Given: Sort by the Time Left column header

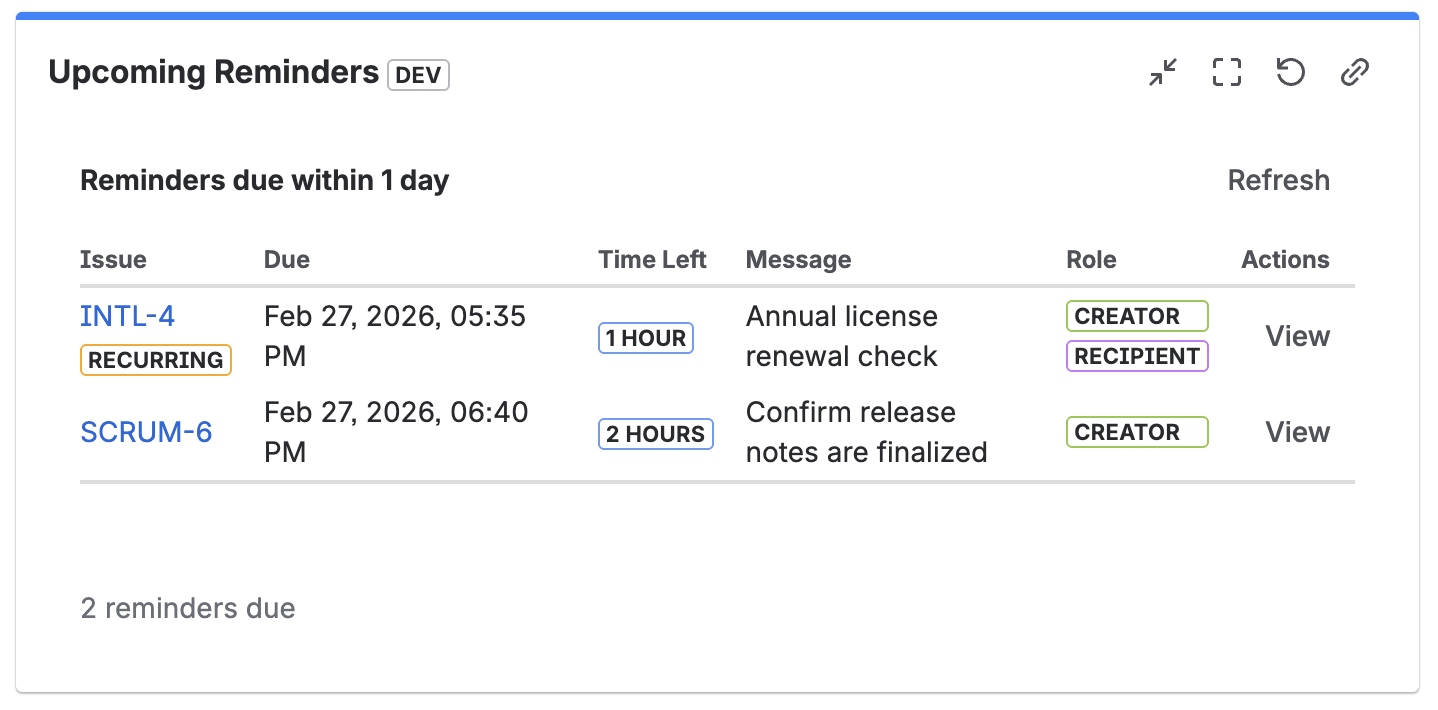Looking at the screenshot, I should pos(652,259).
